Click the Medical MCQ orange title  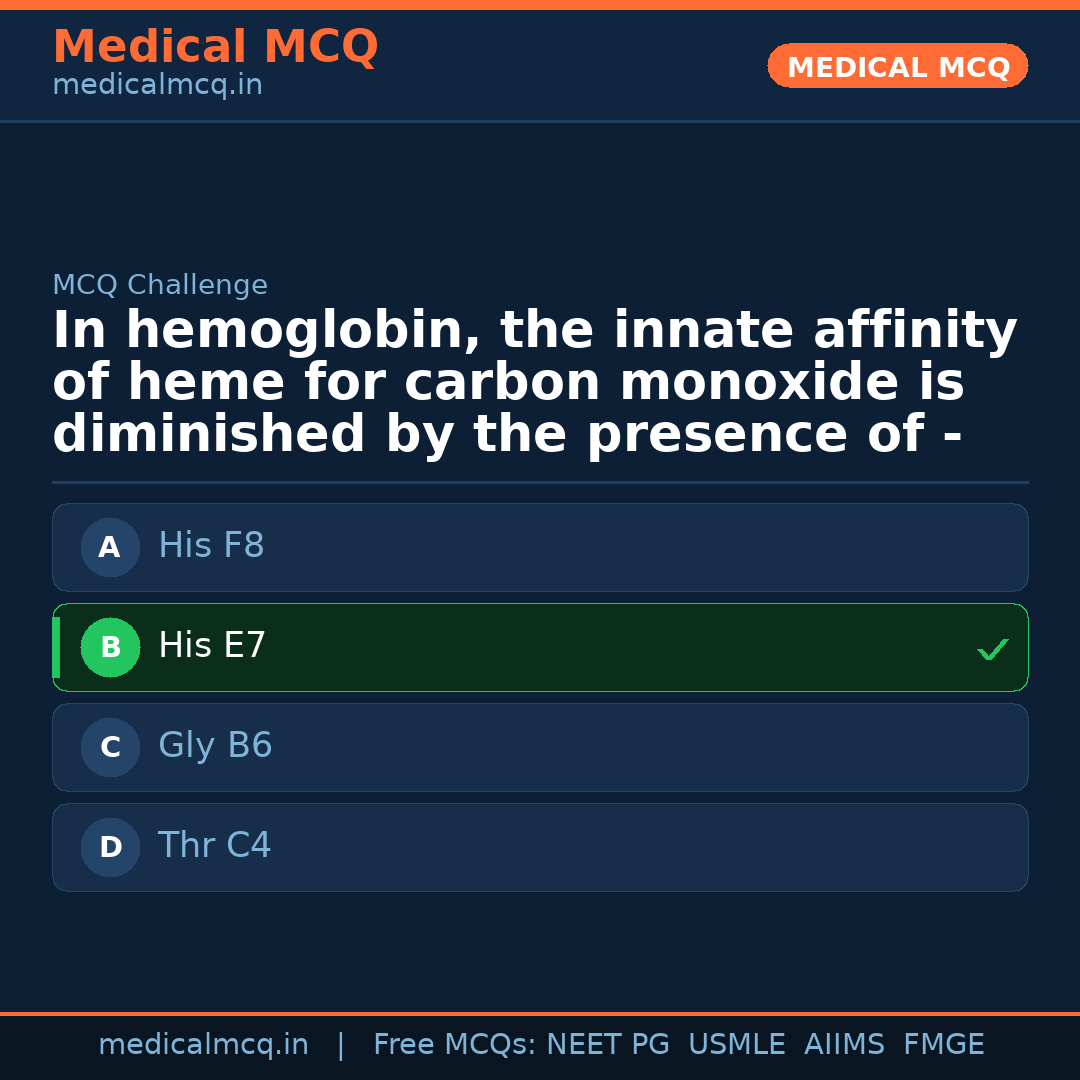[x=215, y=47]
